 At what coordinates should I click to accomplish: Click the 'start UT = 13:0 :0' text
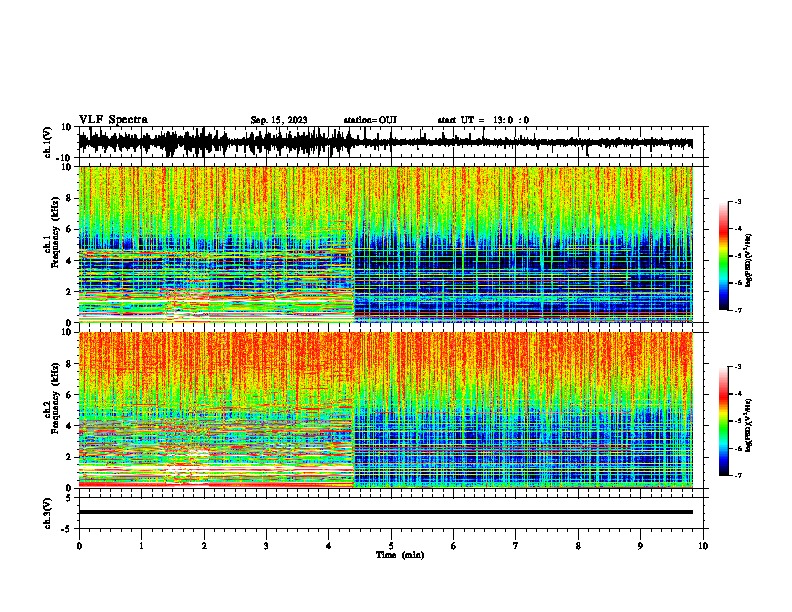pos(483,120)
